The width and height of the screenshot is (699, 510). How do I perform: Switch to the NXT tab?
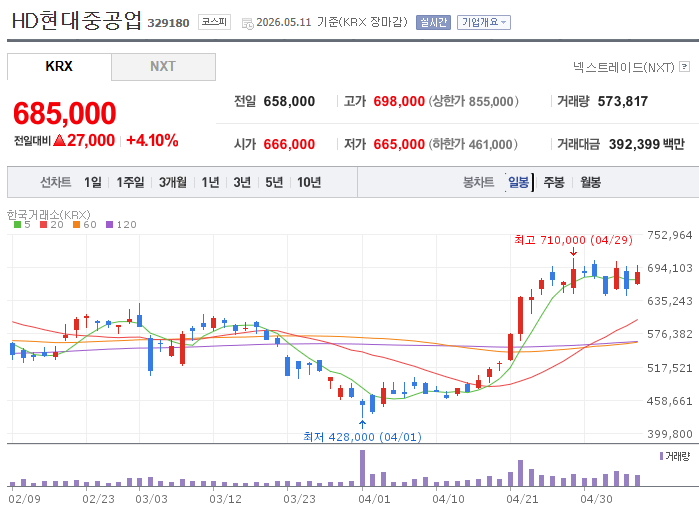tap(163, 66)
